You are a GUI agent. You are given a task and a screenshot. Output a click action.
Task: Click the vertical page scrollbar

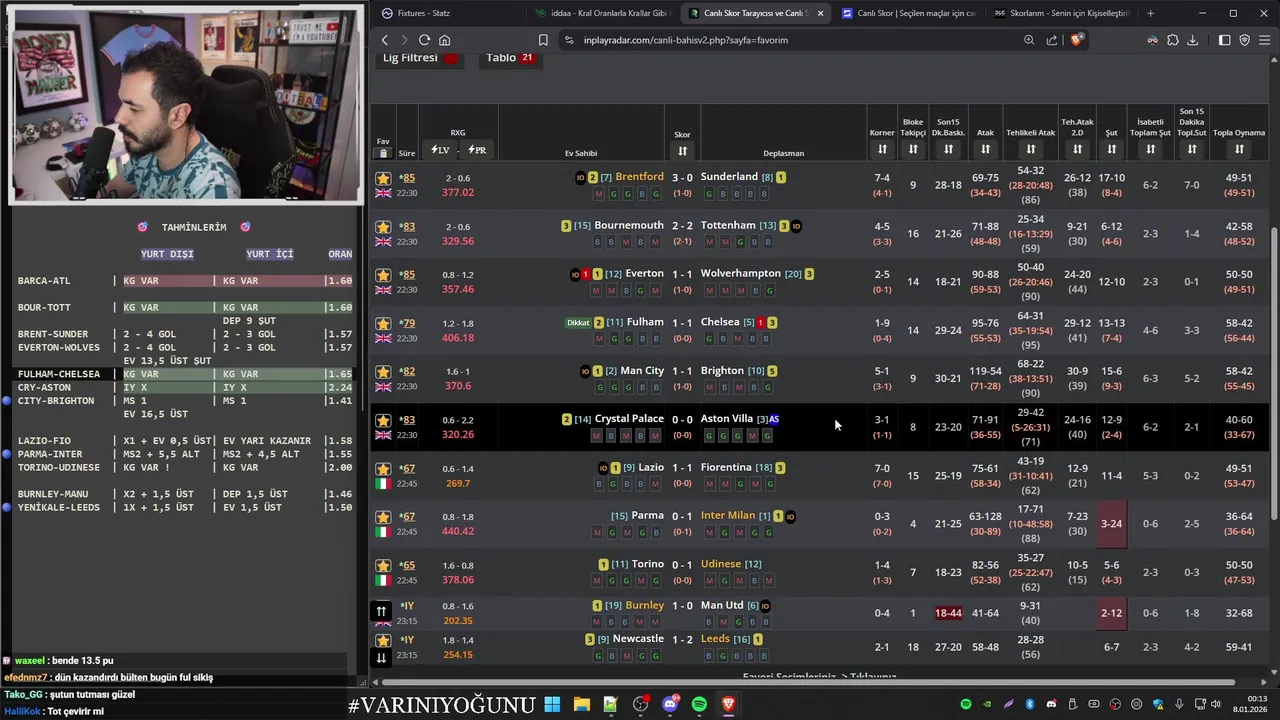tap(1273, 373)
